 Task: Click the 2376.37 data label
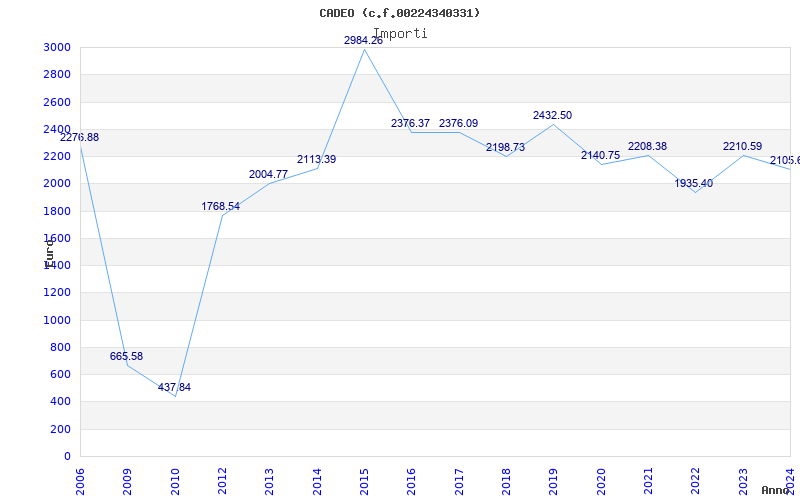point(410,123)
